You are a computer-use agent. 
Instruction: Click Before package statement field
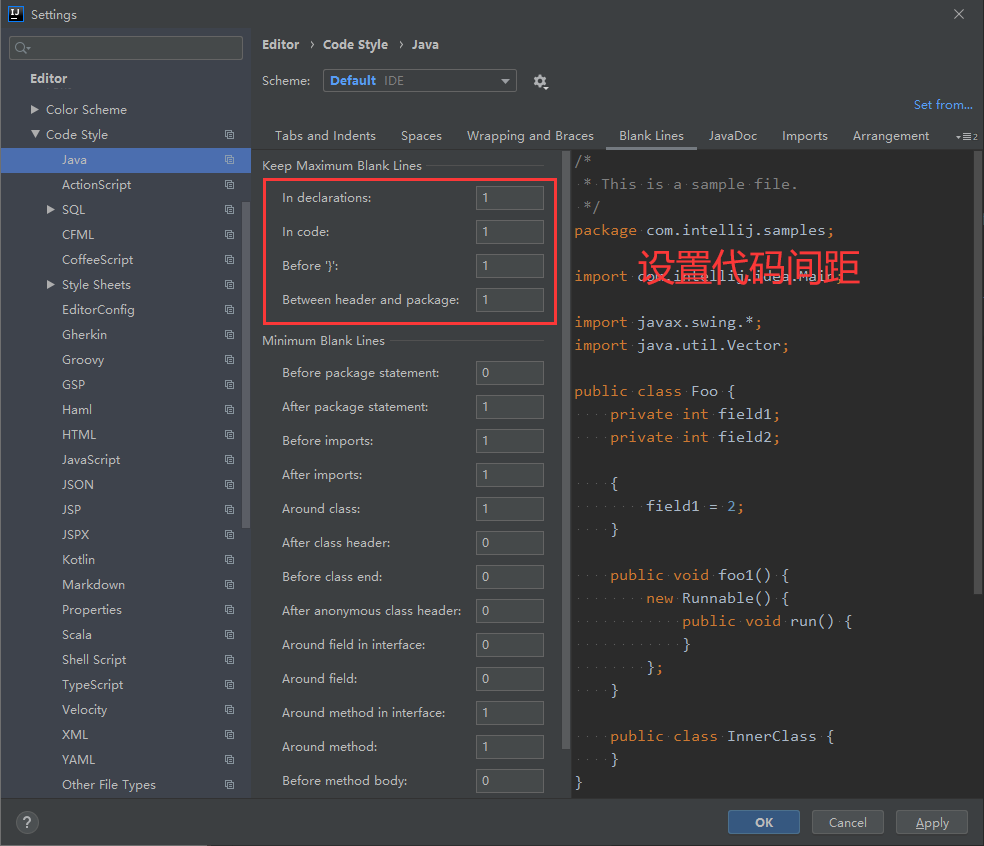510,373
